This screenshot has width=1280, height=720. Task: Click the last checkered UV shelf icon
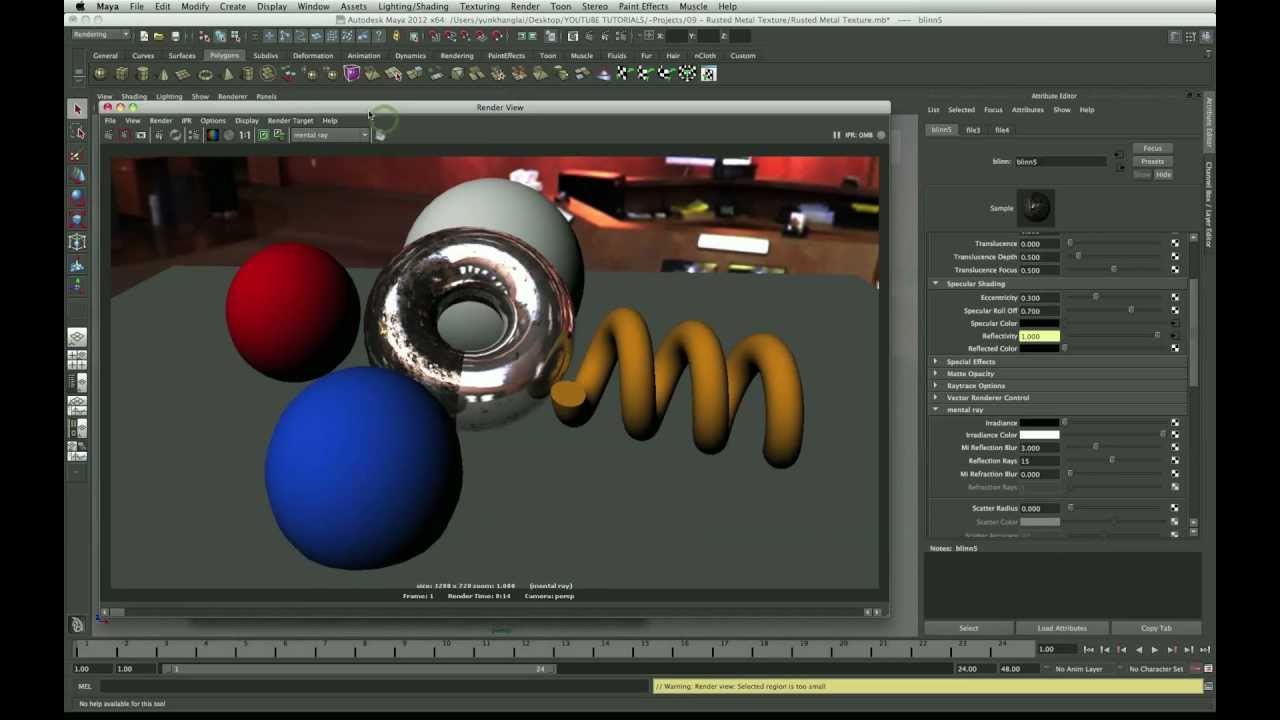pos(708,74)
